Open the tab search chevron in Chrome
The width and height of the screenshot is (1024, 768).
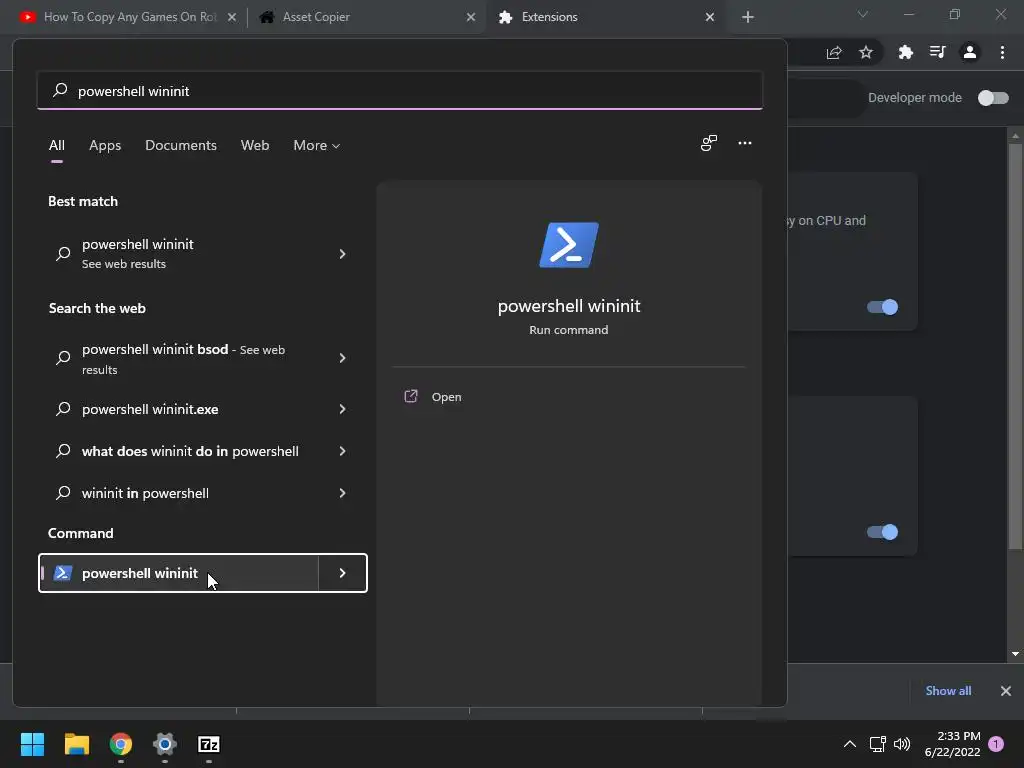pos(863,14)
